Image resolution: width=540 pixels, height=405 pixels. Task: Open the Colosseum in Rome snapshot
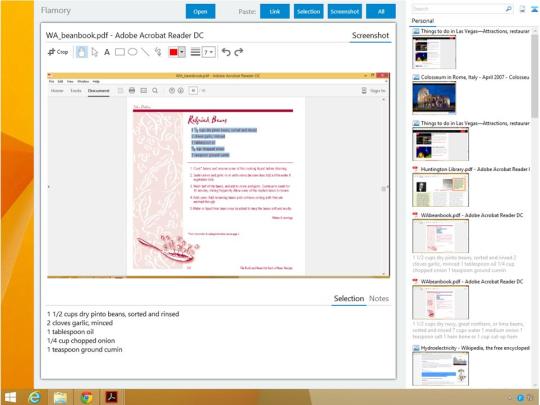475,77
